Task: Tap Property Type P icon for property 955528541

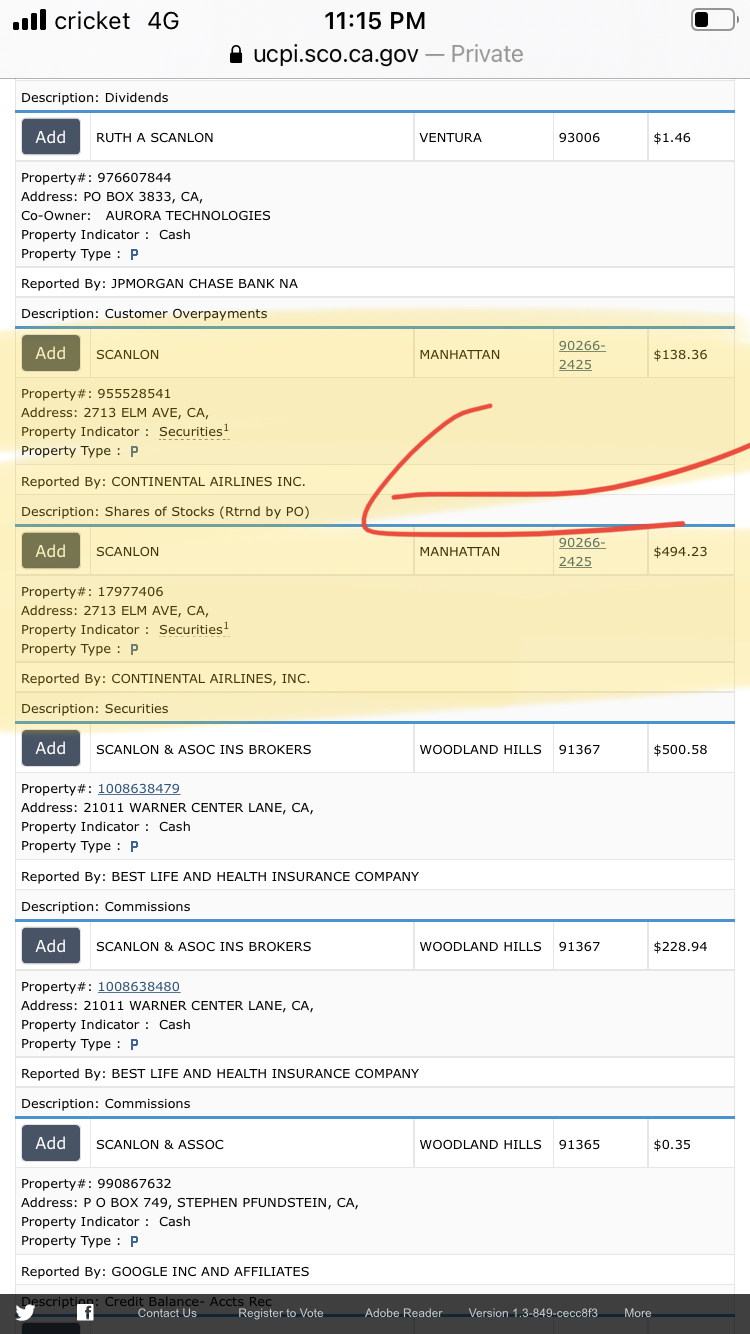Action: pos(134,451)
